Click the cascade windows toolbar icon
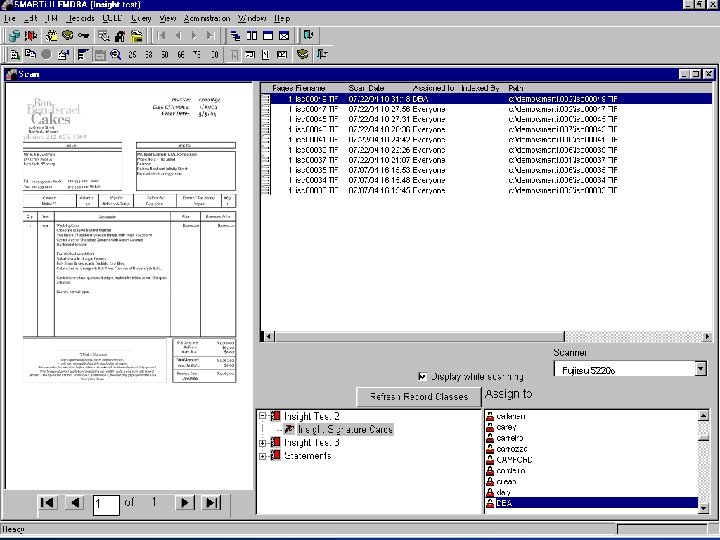This screenshot has height=540, width=720. (236, 35)
